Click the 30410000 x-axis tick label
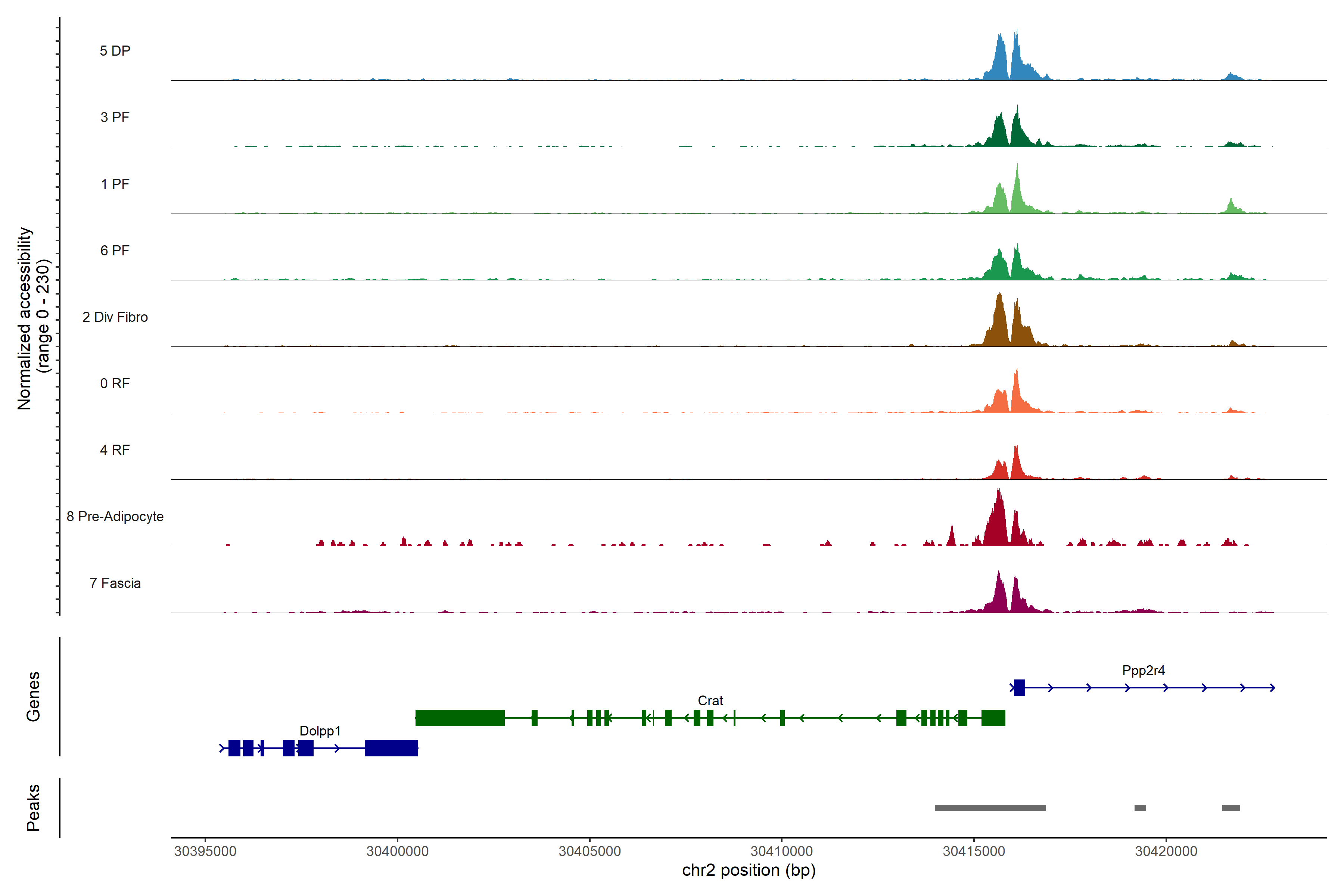Image resolution: width=1344 pixels, height=896 pixels. (781, 852)
